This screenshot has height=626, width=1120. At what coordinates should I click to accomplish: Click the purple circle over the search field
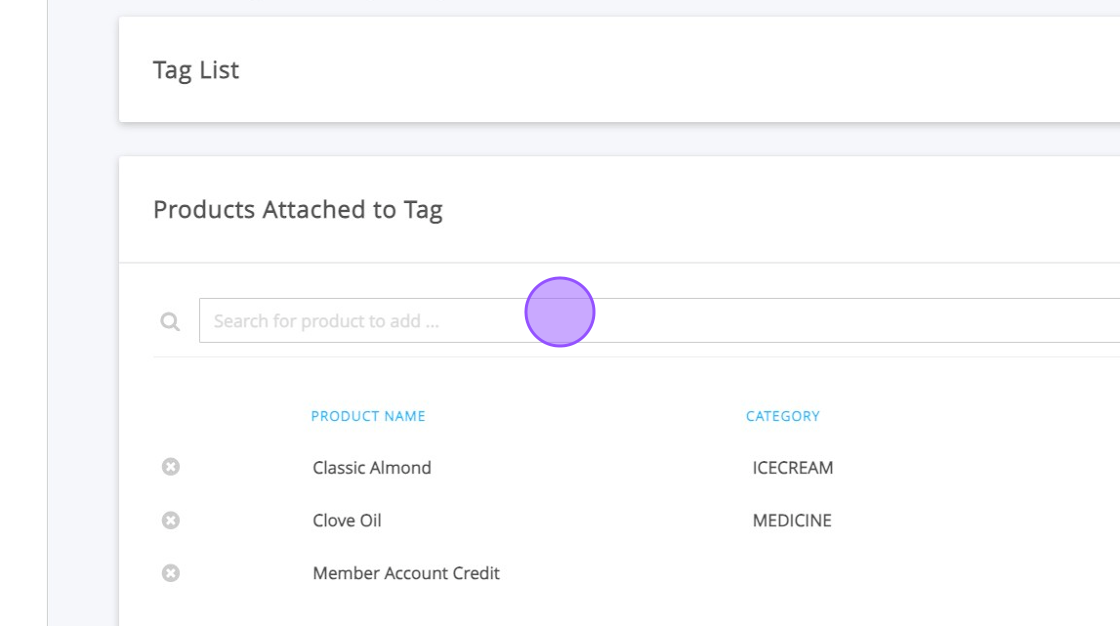tap(560, 312)
